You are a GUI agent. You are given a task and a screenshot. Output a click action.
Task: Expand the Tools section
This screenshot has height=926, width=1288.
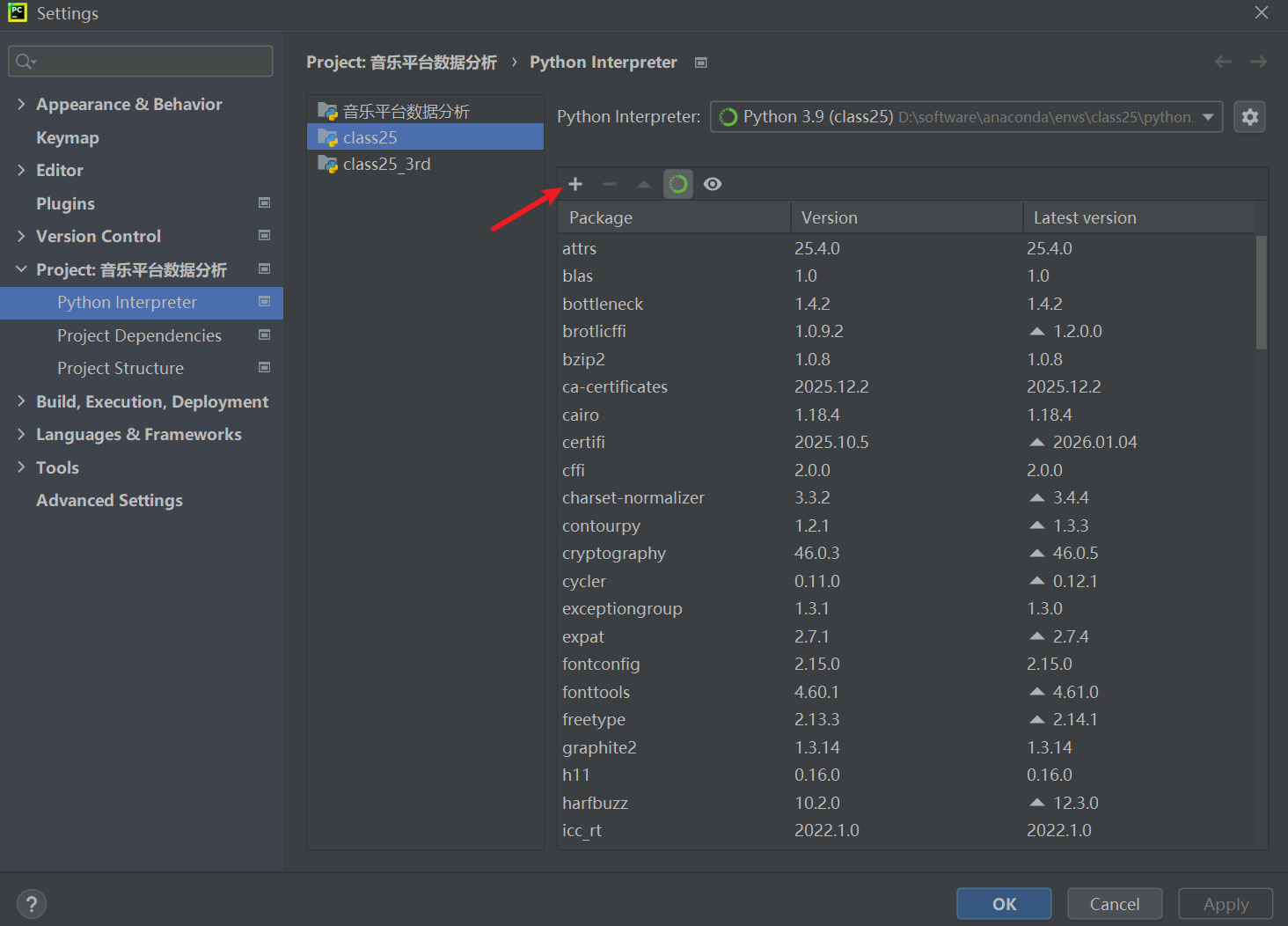[21, 467]
